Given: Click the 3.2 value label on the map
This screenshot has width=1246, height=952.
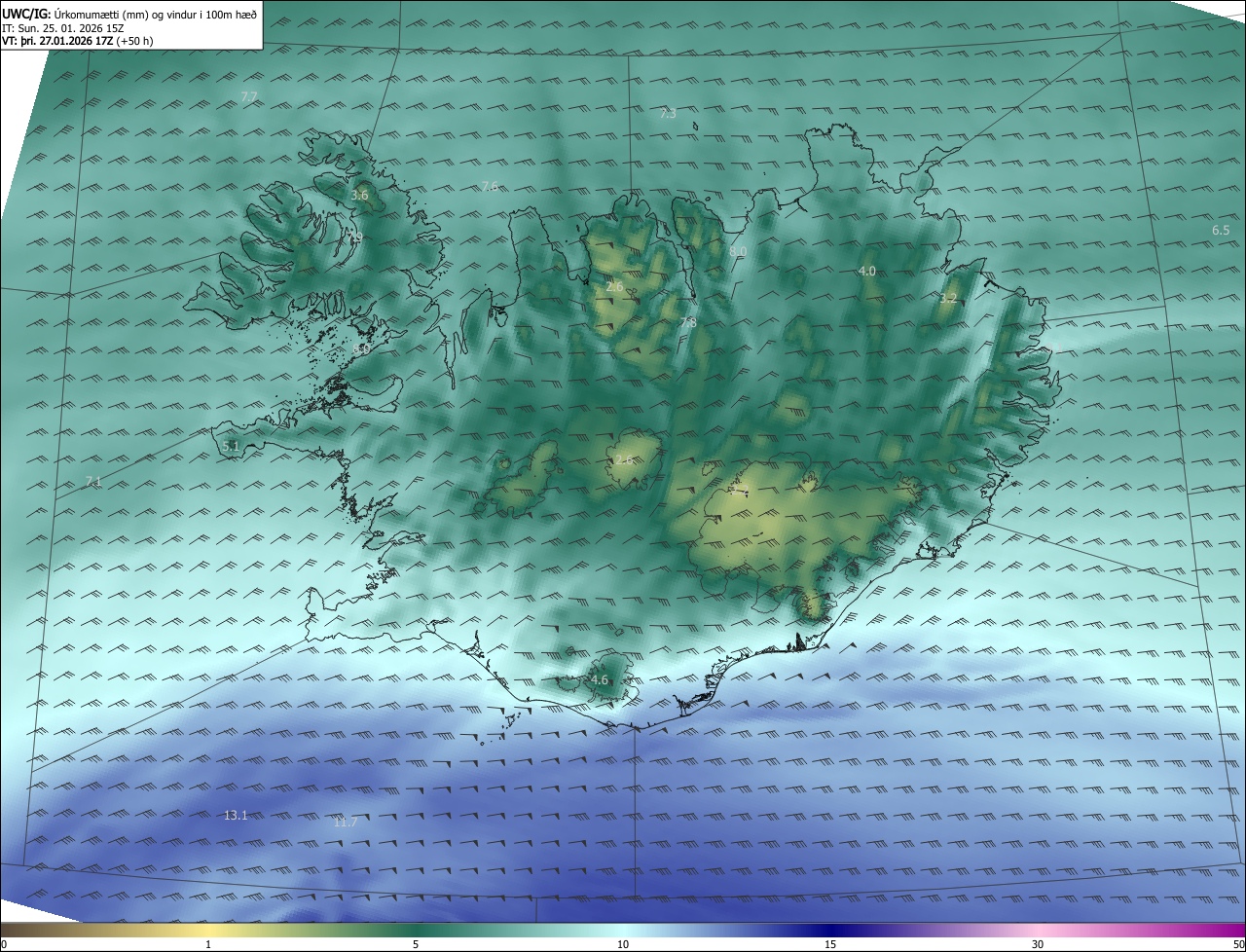Looking at the screenshot, I should pyautogui.click(x=948, y=298).
